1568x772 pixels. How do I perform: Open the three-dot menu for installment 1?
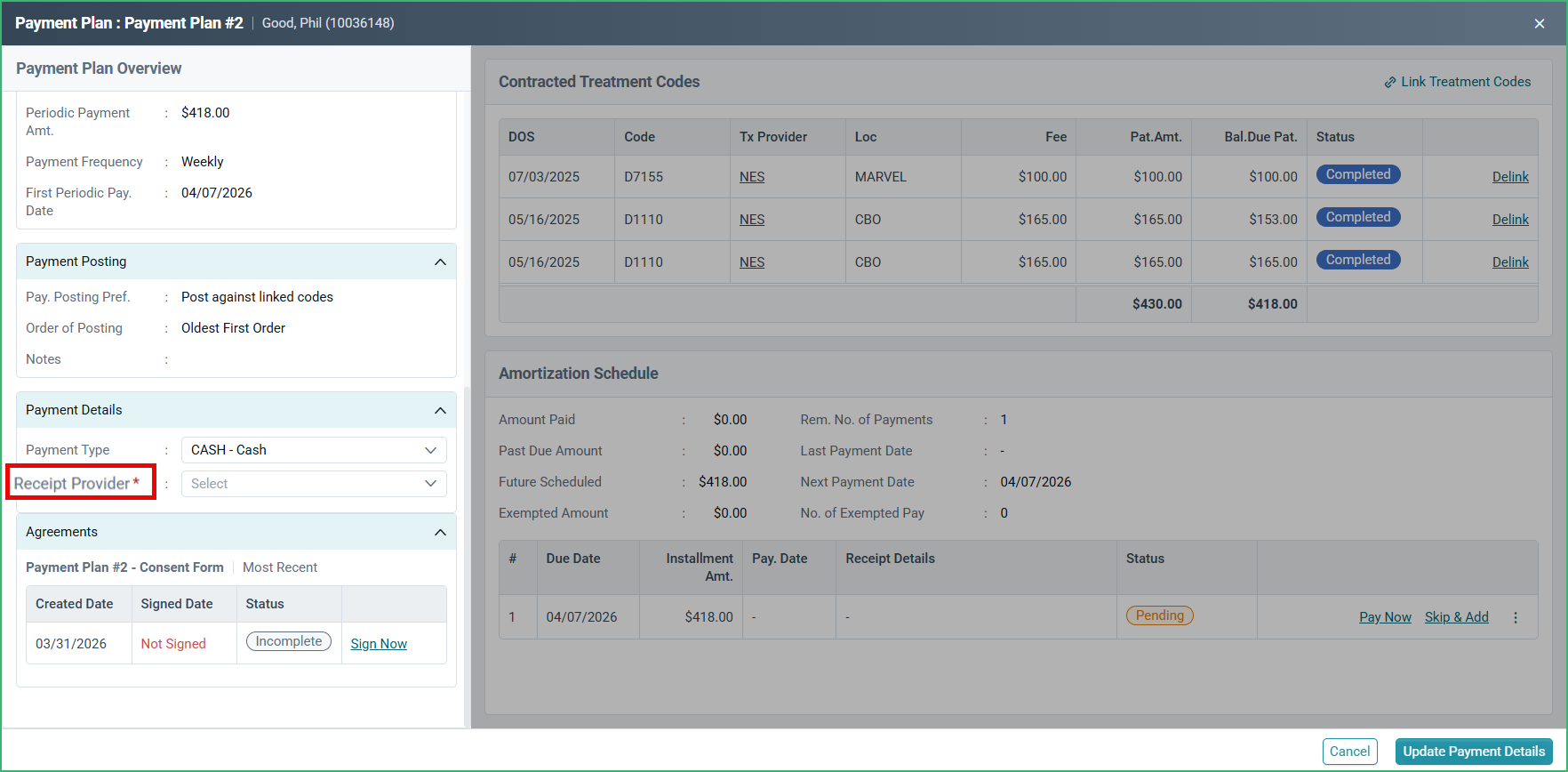[x=1516, y=617]
